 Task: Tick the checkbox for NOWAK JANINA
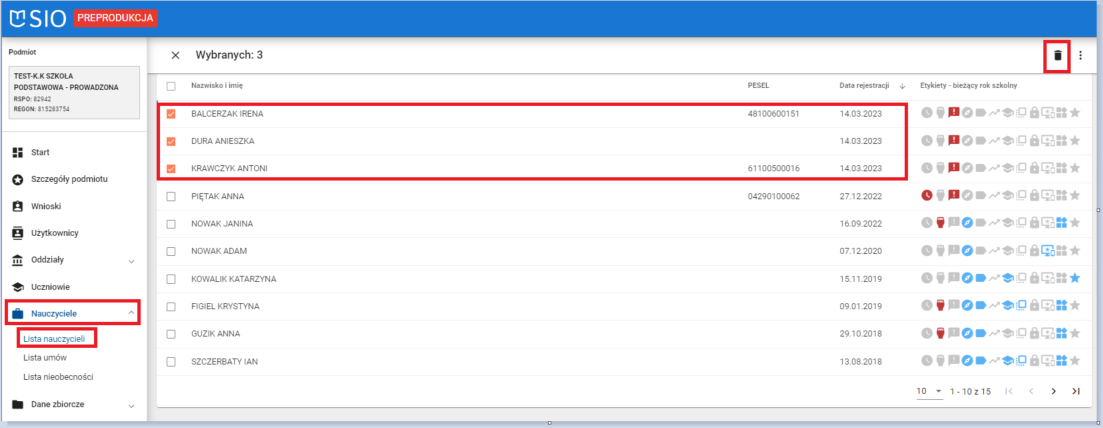(x=171, y=223)
